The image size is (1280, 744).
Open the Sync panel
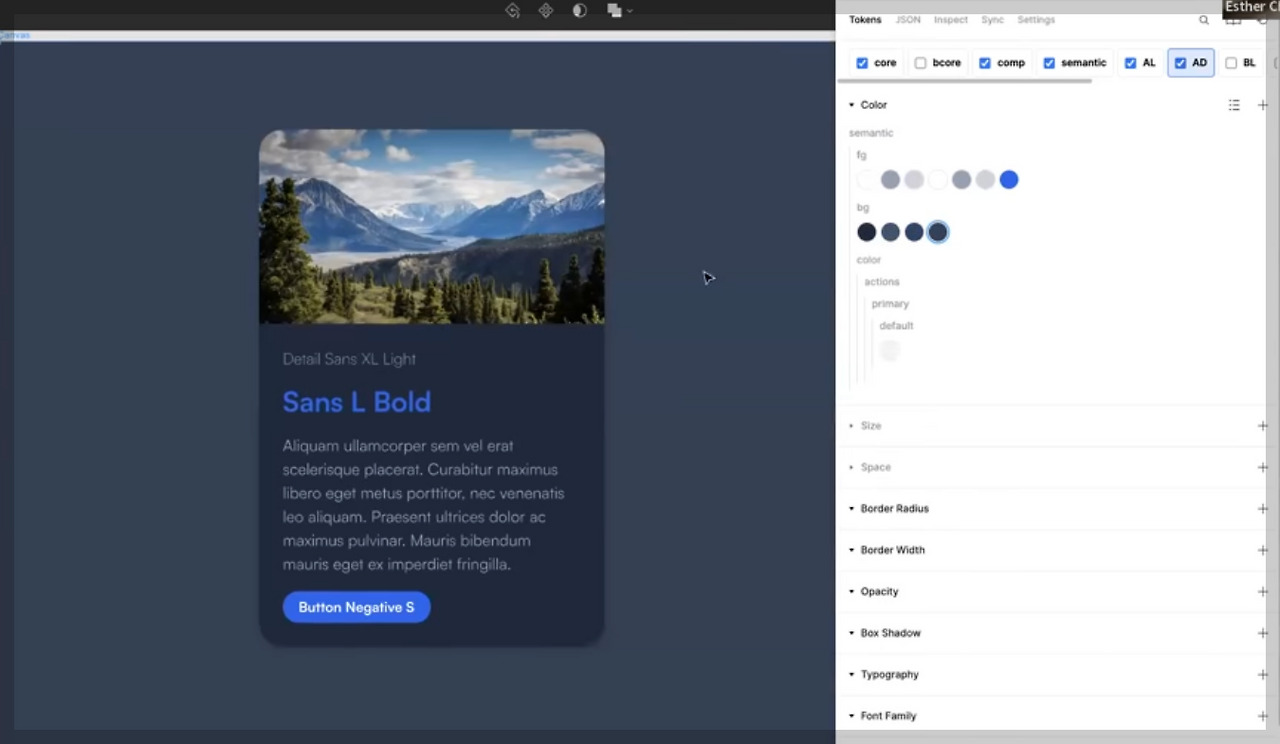[992, 19]
